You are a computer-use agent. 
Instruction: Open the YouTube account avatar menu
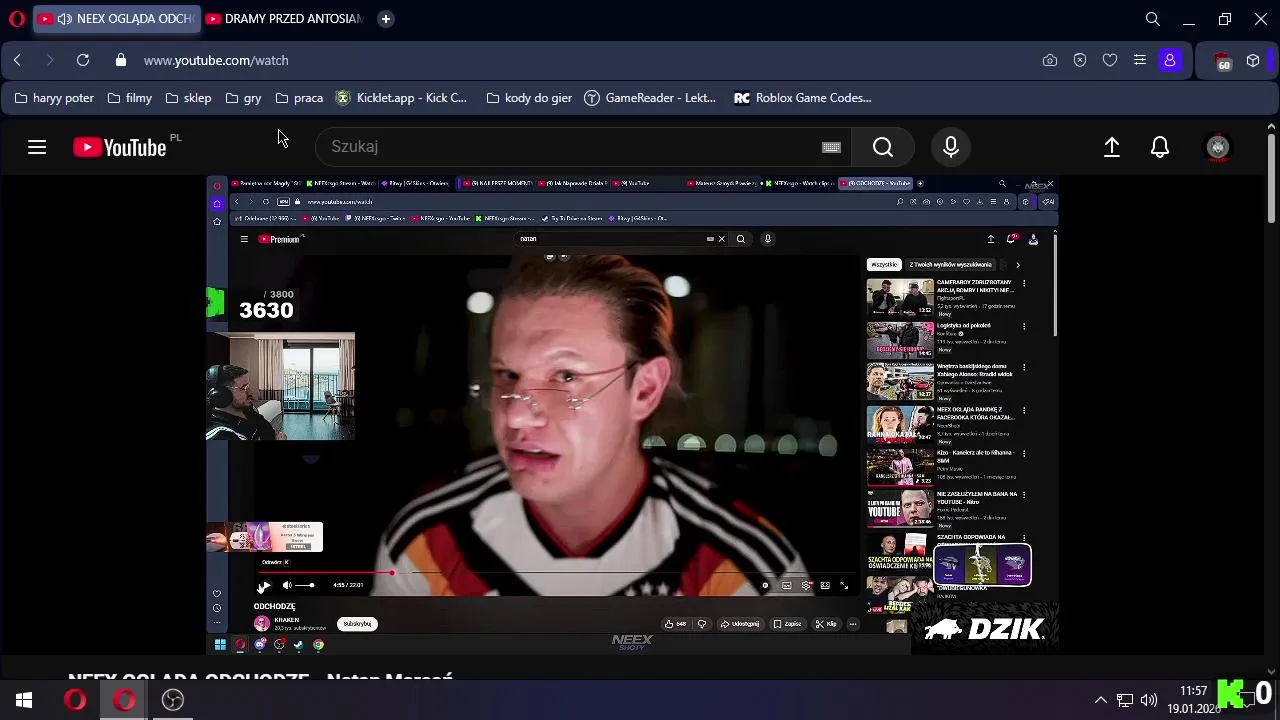1217,147
